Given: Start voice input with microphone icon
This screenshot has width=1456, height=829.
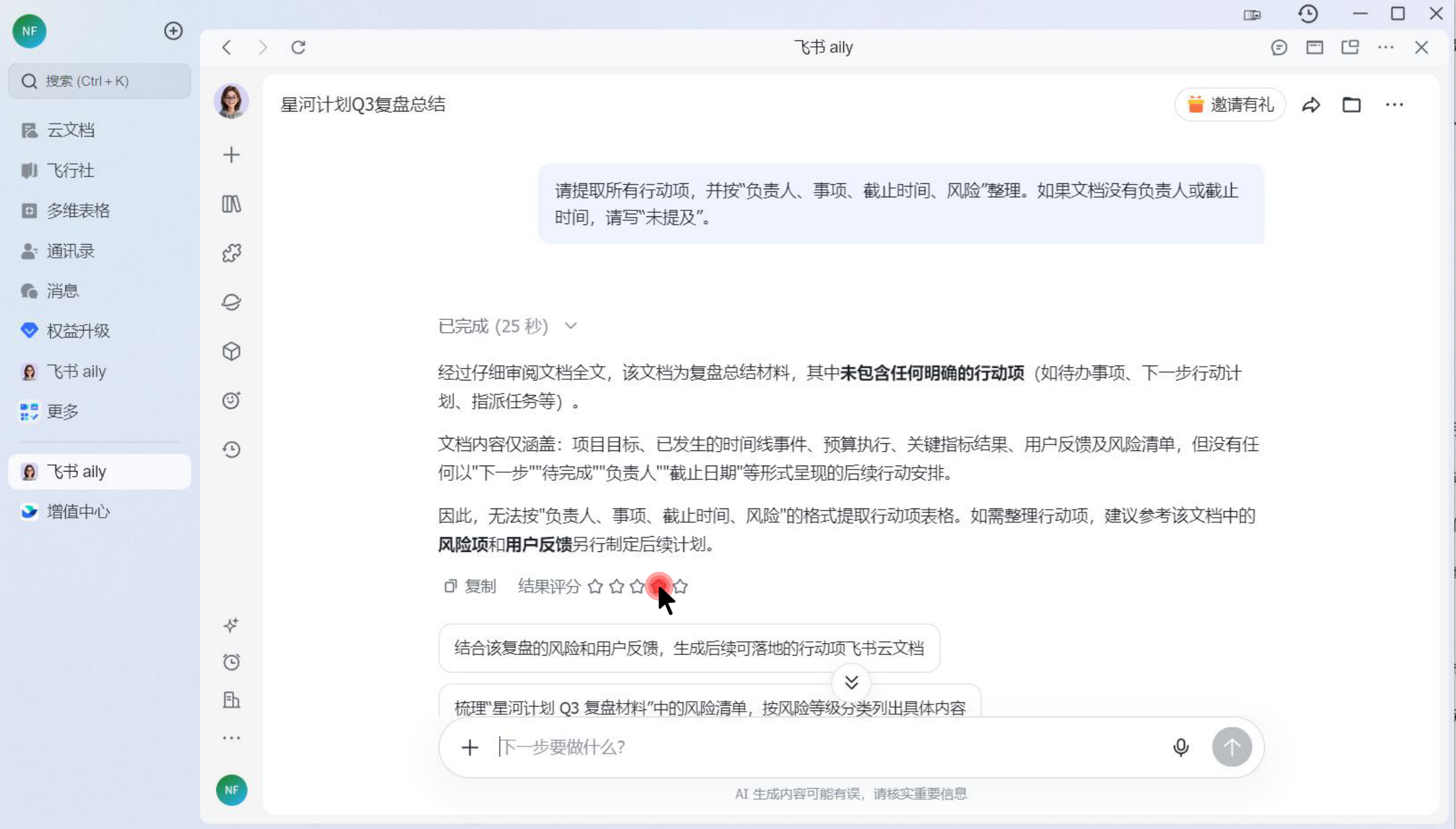Looking at the screenshot, I should click(x=1181, y=747).
